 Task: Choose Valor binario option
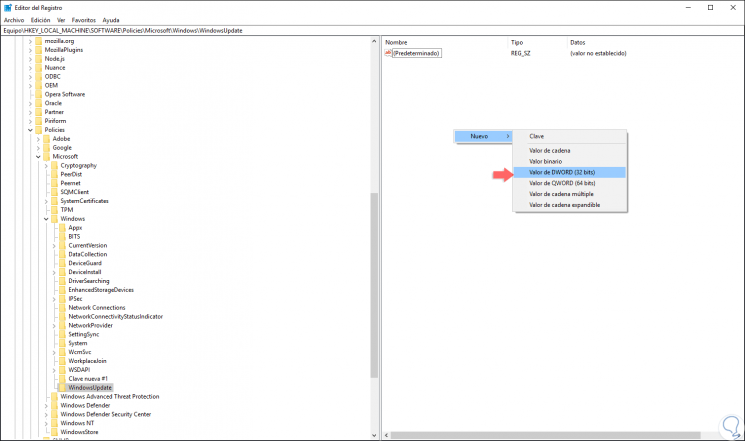569,161
